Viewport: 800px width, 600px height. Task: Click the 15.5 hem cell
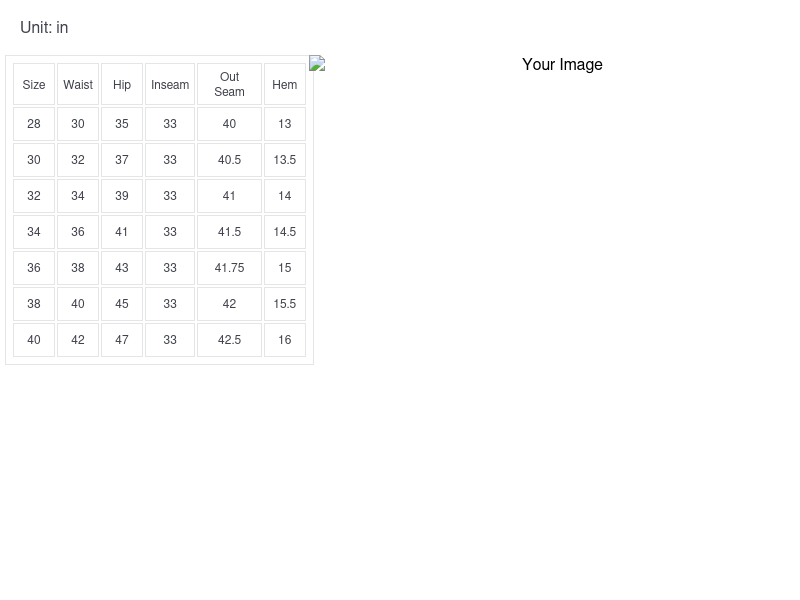tap(285, 304)
